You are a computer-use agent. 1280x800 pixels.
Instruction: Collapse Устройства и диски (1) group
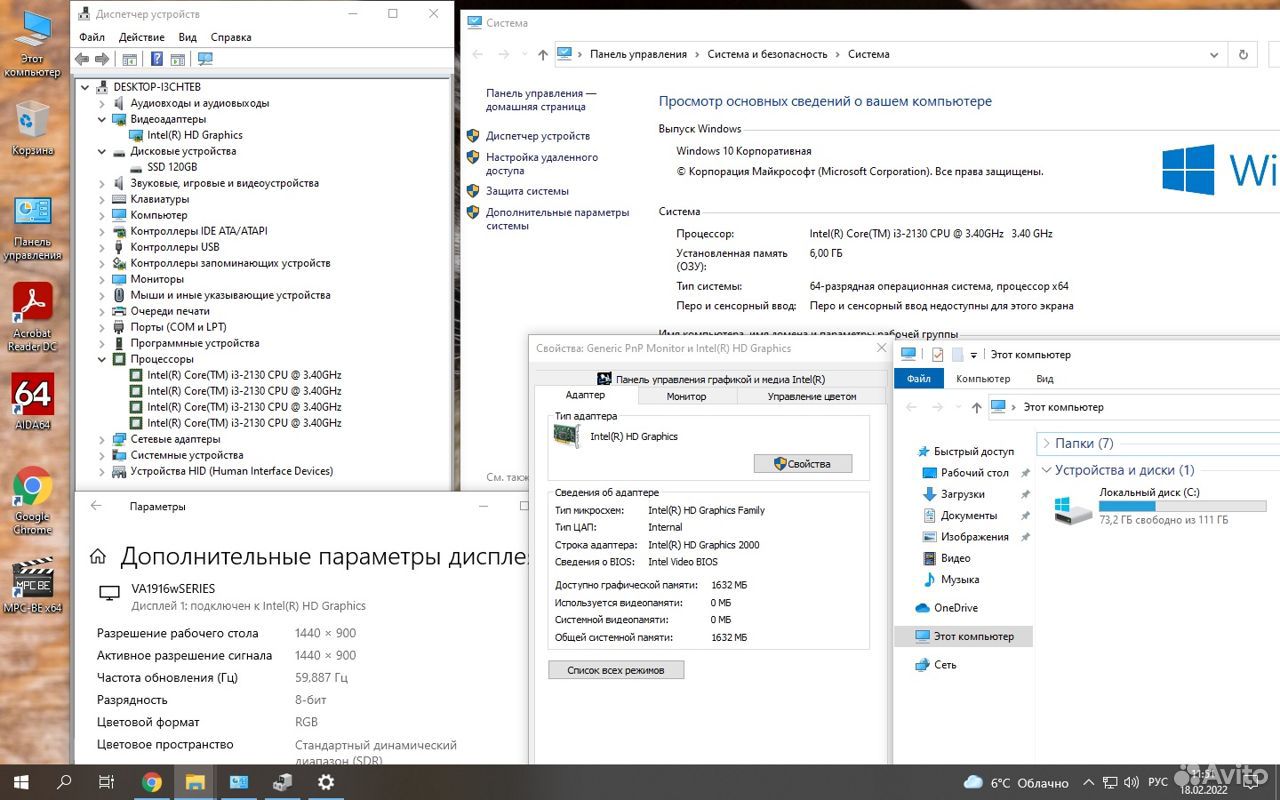tap(1046, 470)
